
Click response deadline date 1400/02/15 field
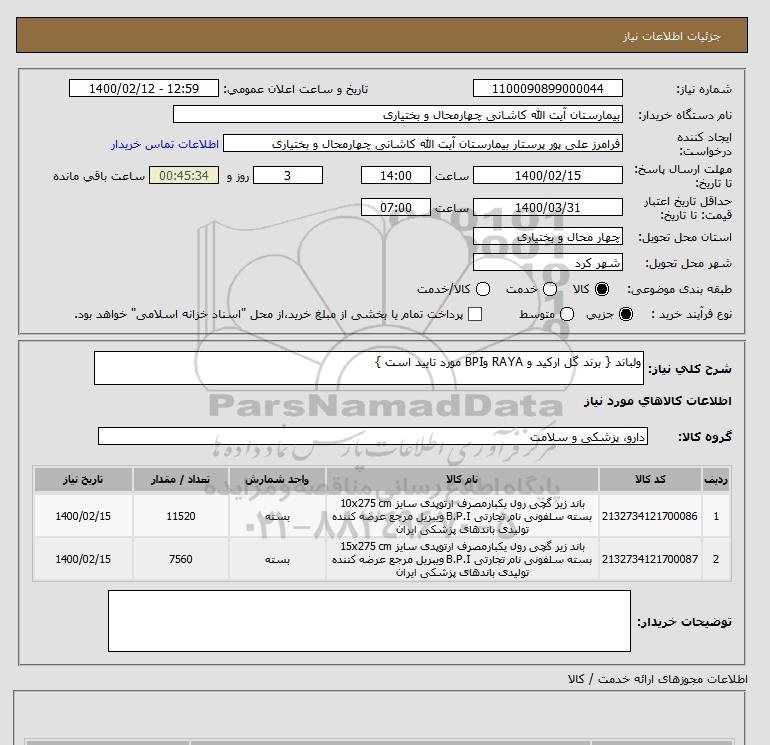pos(548,175)
